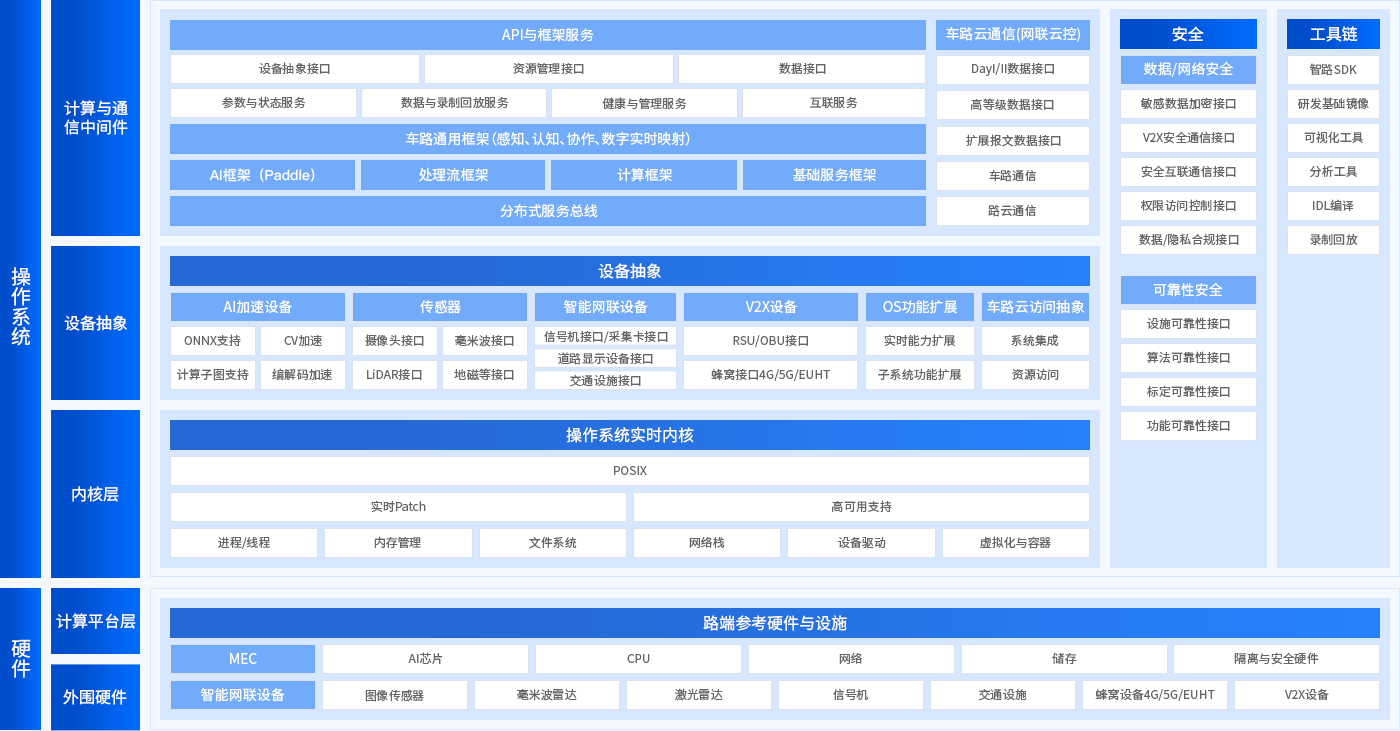
Task: Click the LiDAR接口 box
Action: [394, 375]
